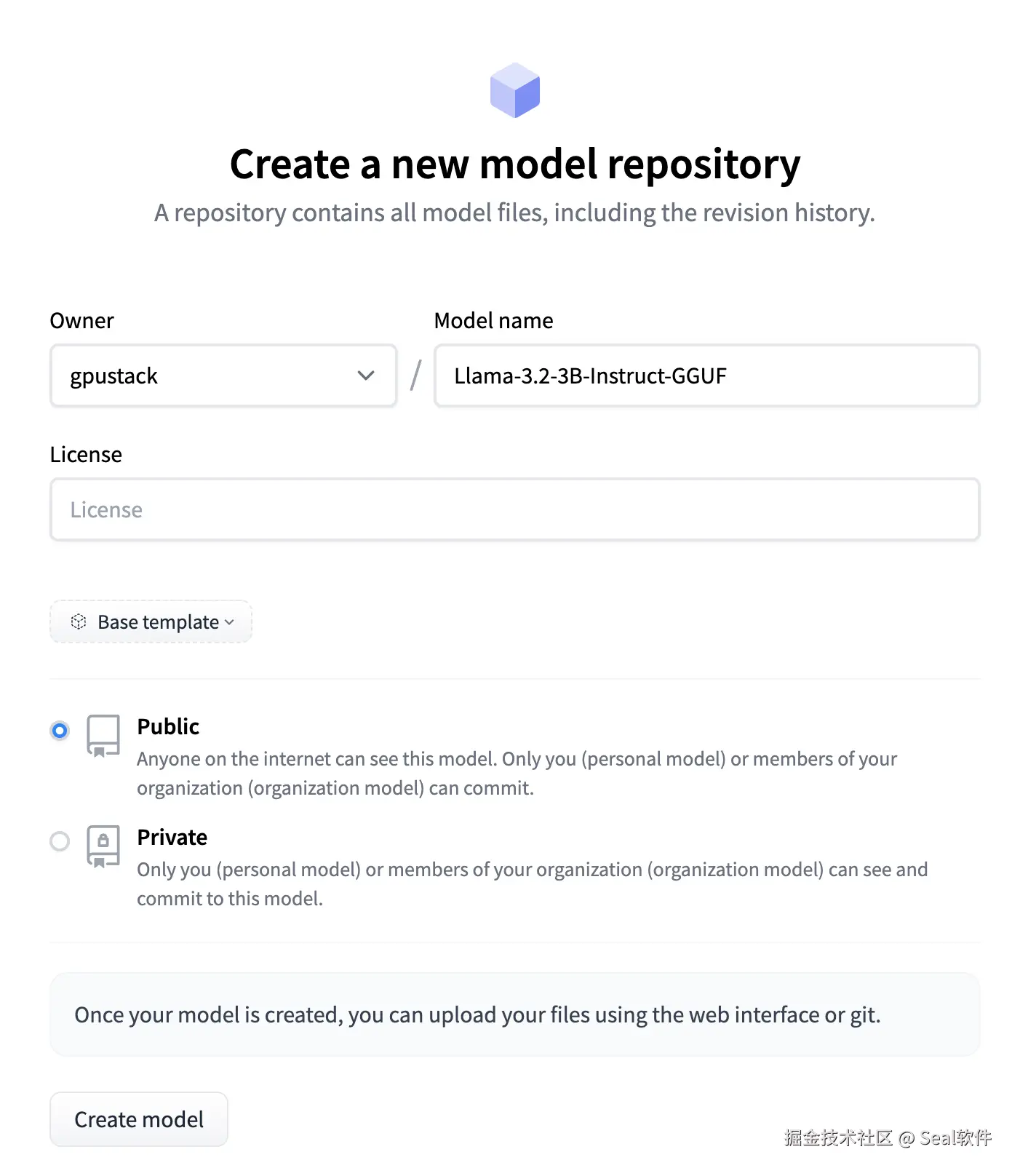Viewport: 1020px width, 1176px height.
Task: Select the Private visibility radio button
Action: pos(60,841)
